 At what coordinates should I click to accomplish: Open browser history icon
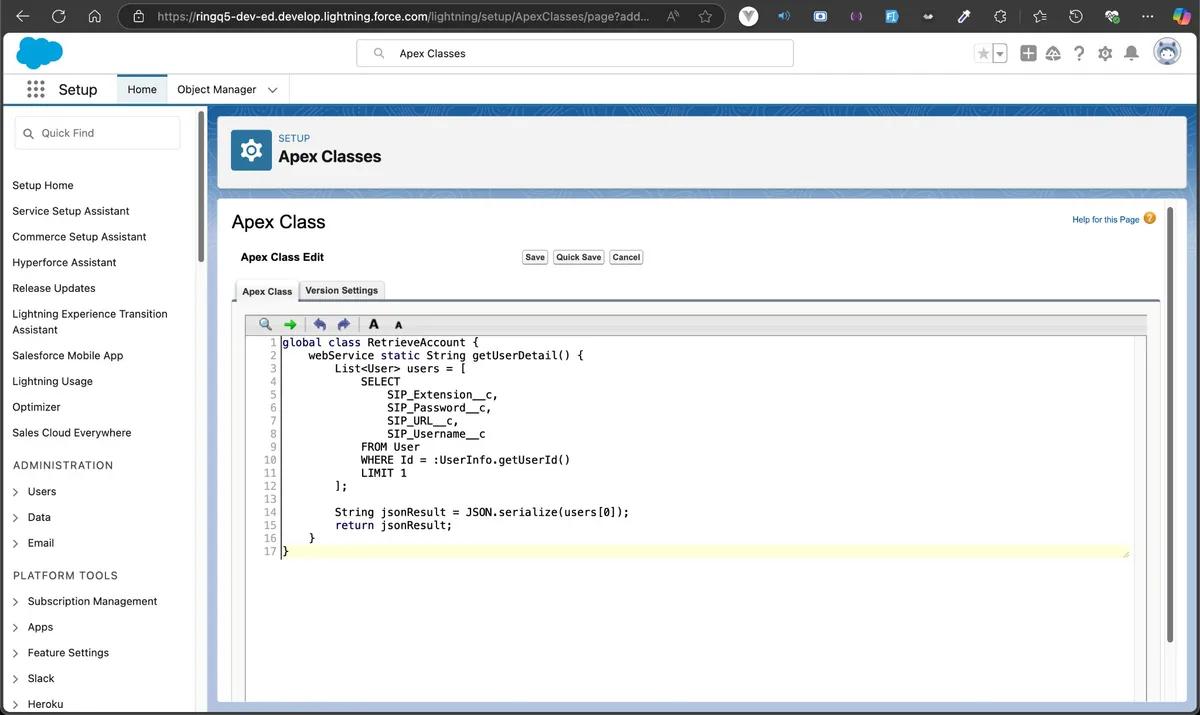pos(1075,16)
